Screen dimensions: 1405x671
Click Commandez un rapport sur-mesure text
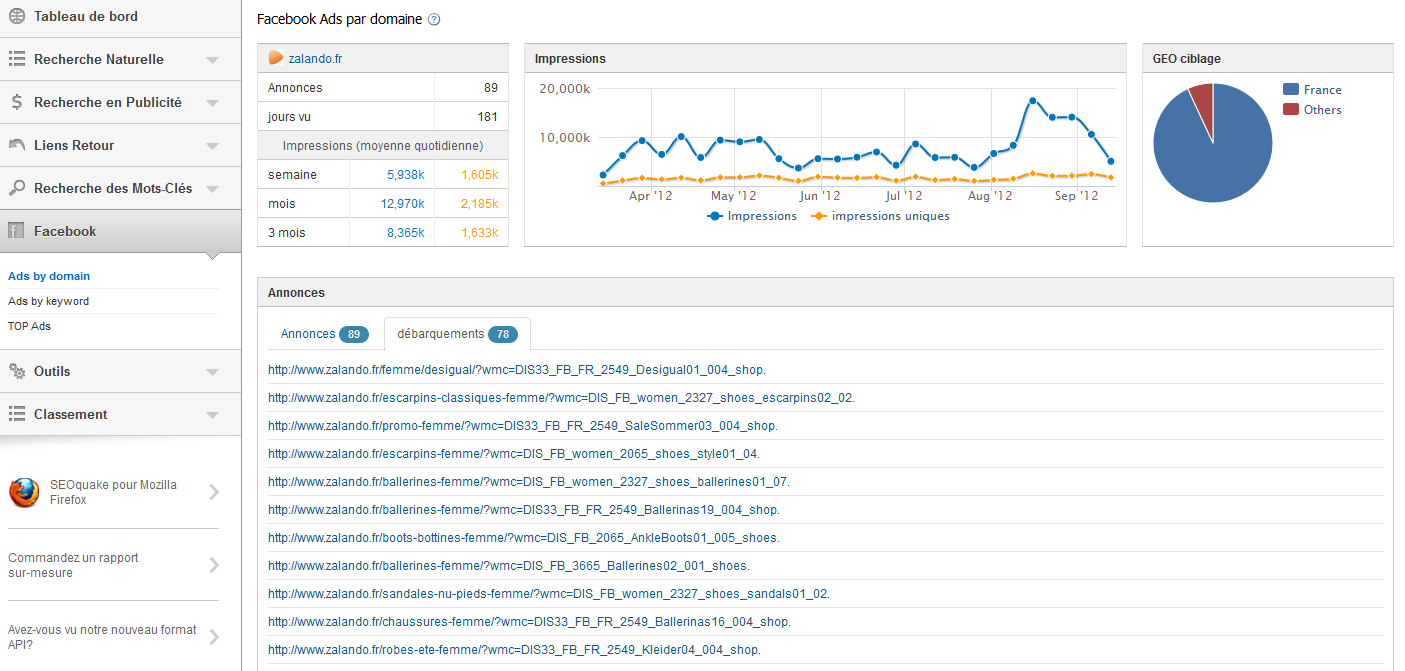73,565
